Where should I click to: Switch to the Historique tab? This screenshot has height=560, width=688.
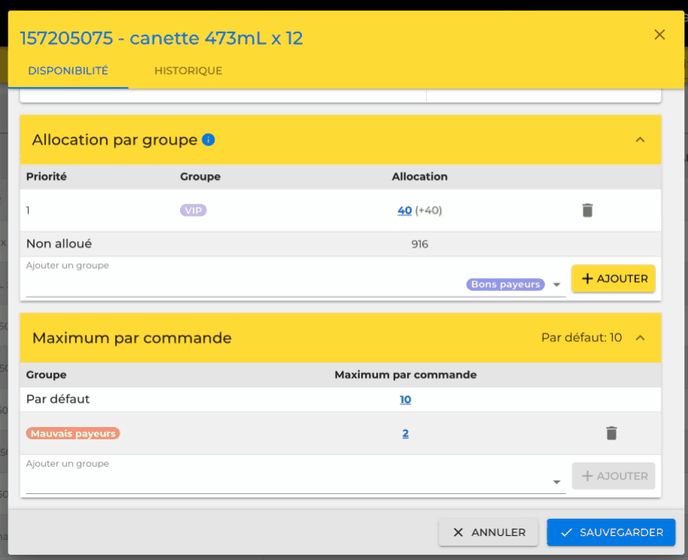coord(188,71)
